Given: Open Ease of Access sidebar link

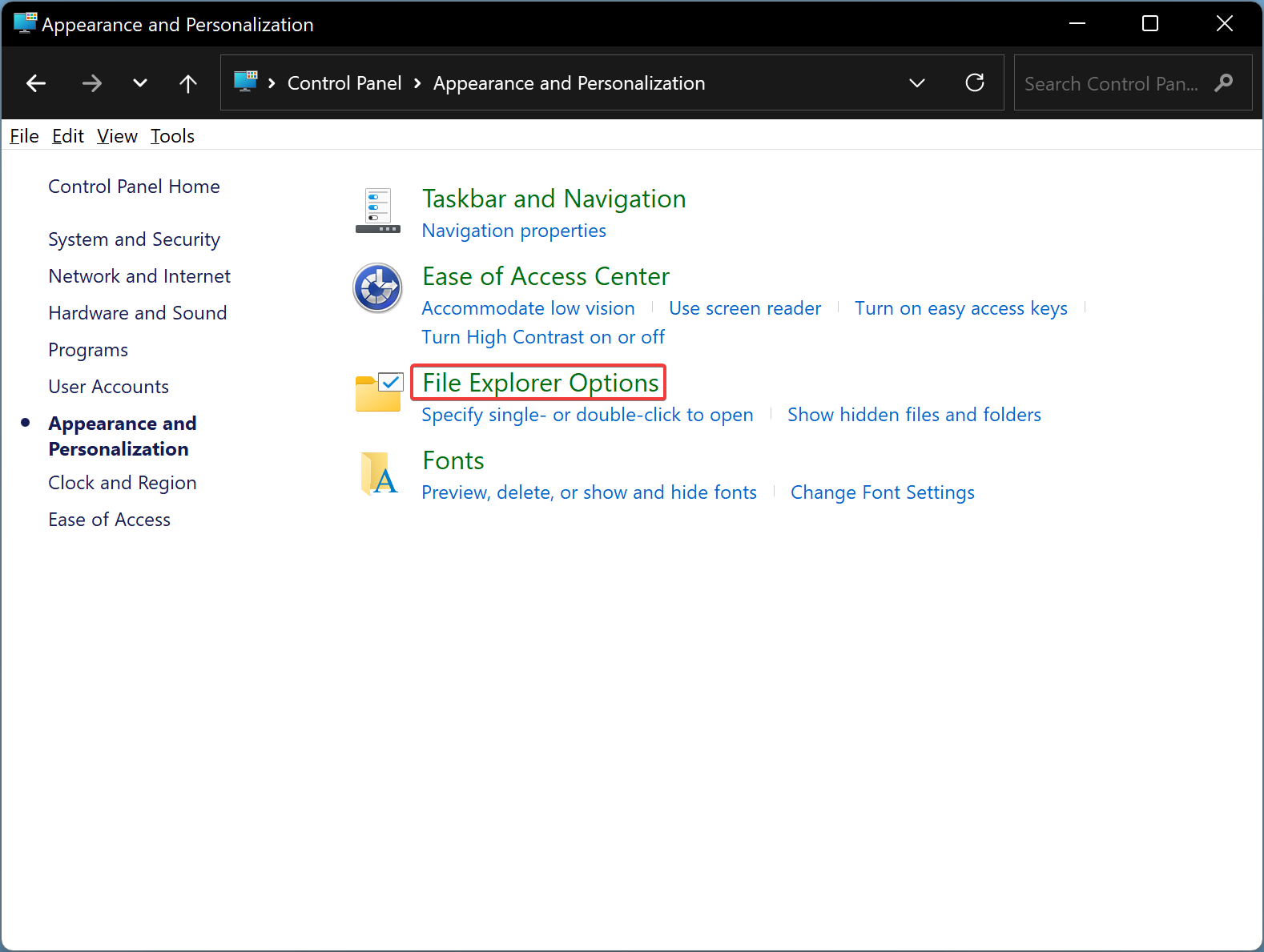Looking at the screenshot, I should point(110,520).
